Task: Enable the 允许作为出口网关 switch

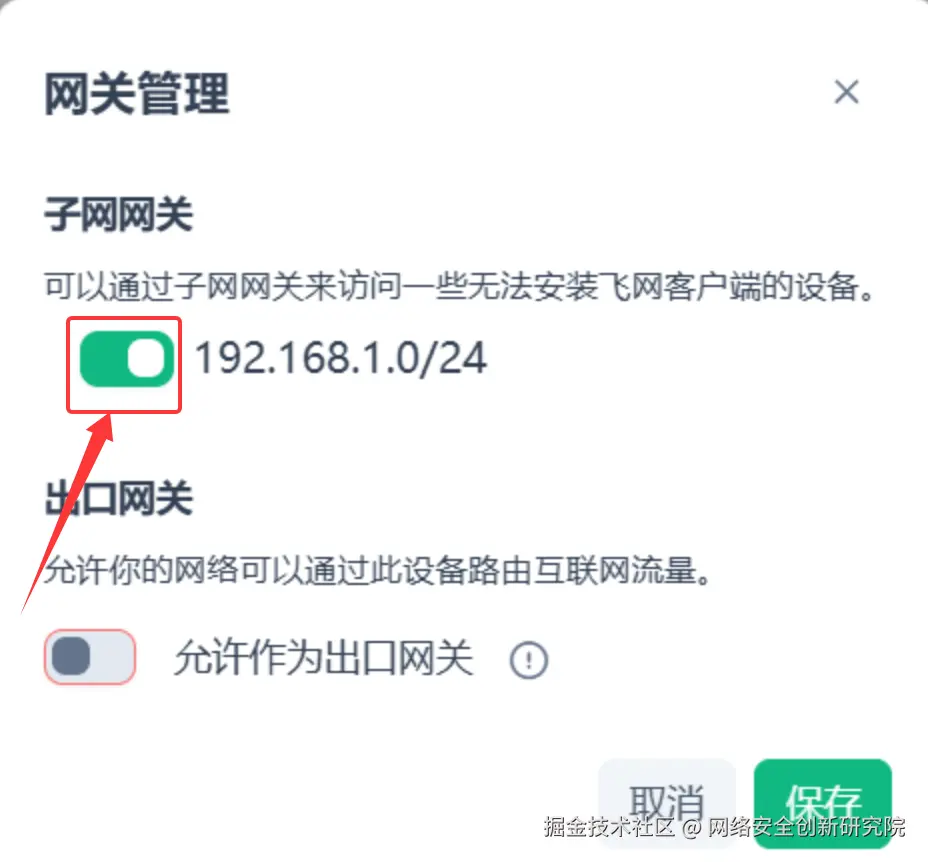Action: 90,657
